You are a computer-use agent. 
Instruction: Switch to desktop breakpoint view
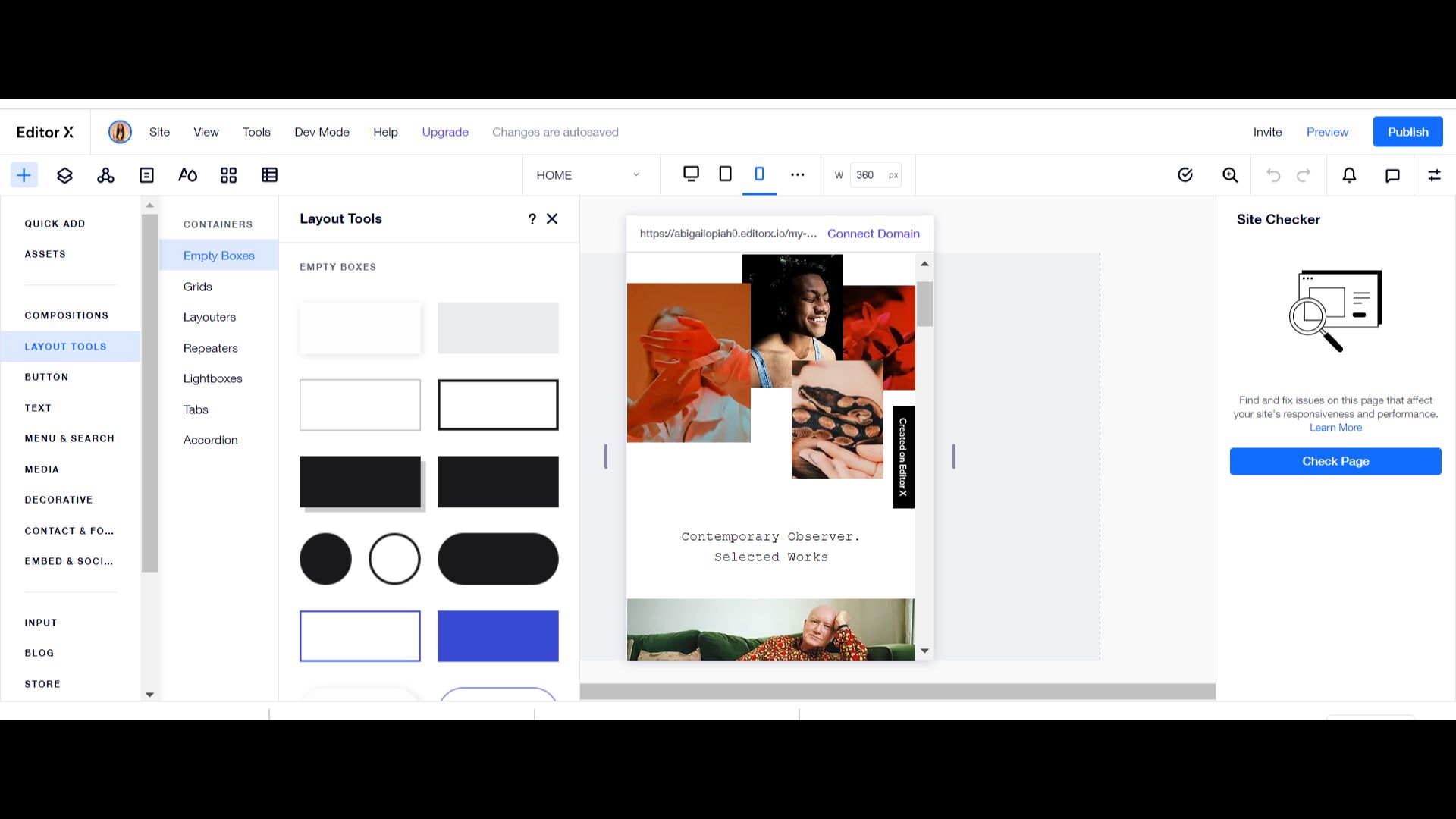pos(691,174)
